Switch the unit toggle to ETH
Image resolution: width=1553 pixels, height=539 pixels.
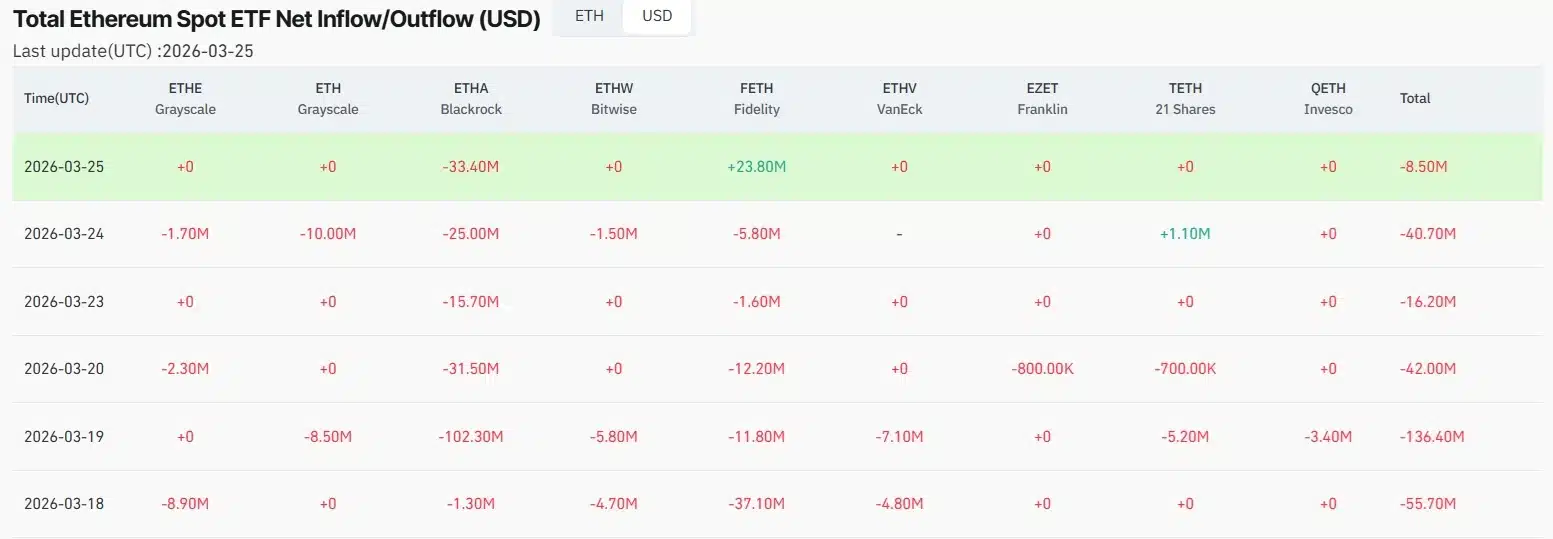[x=589, y=16]
